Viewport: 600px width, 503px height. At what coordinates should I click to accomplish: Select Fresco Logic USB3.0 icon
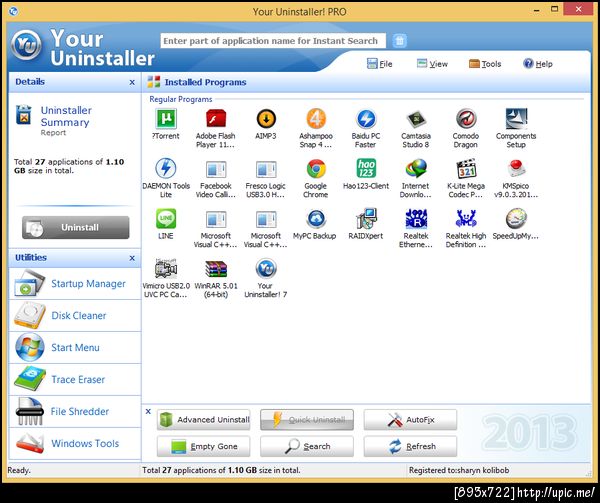[x=266, y=169]
